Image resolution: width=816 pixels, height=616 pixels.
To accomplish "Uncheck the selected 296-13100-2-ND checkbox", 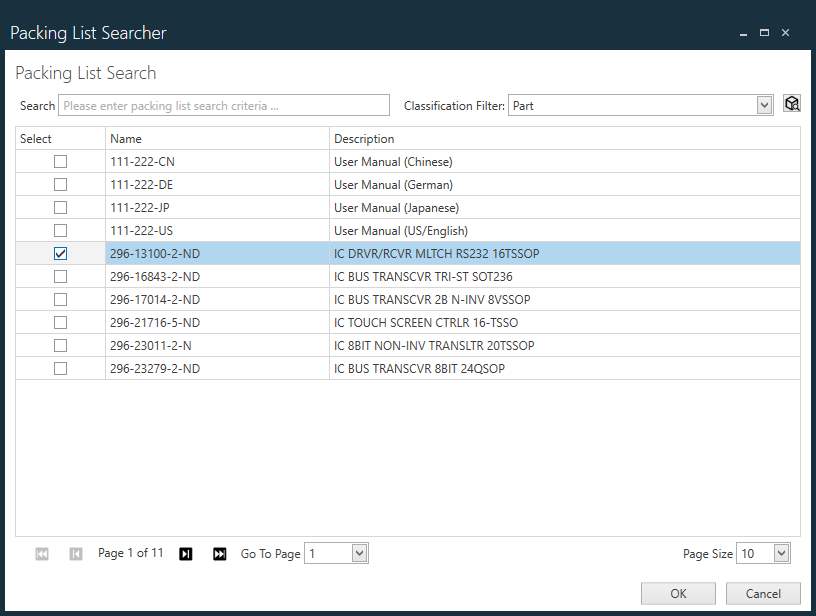I will [60, 253].
